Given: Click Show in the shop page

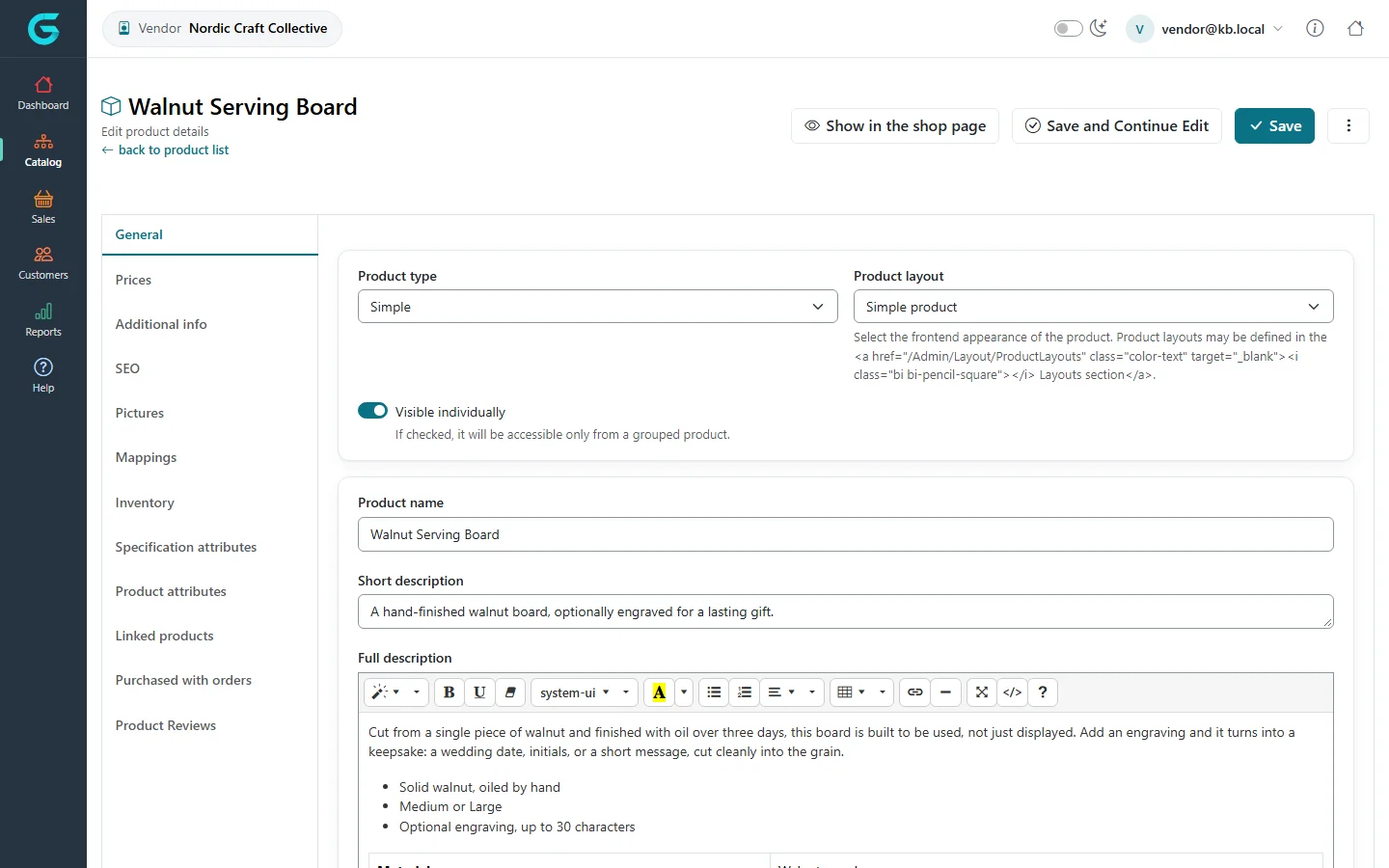Looking at the screenshot, I should coord(895,125).
